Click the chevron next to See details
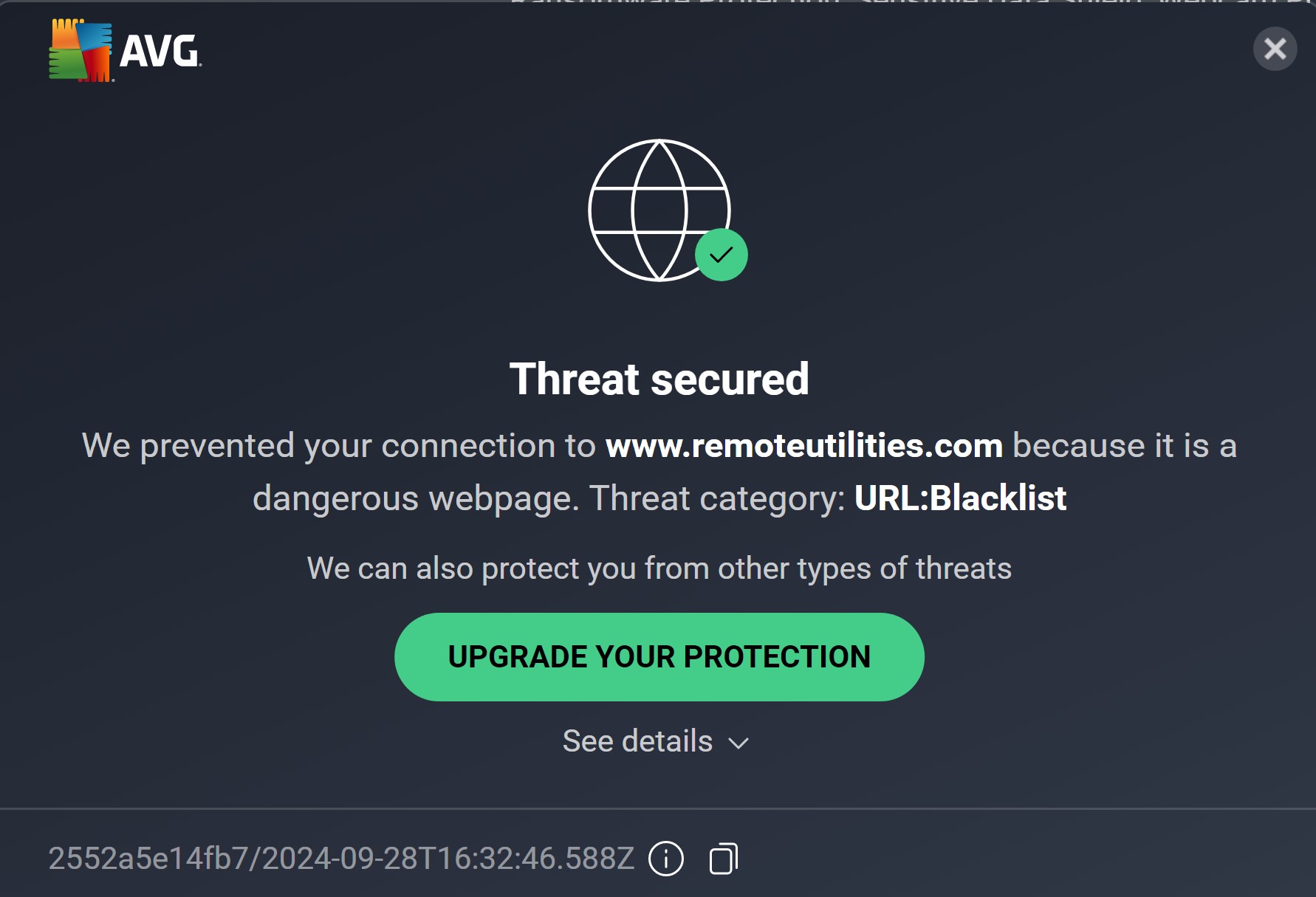1316x897 pixels. 738,743
